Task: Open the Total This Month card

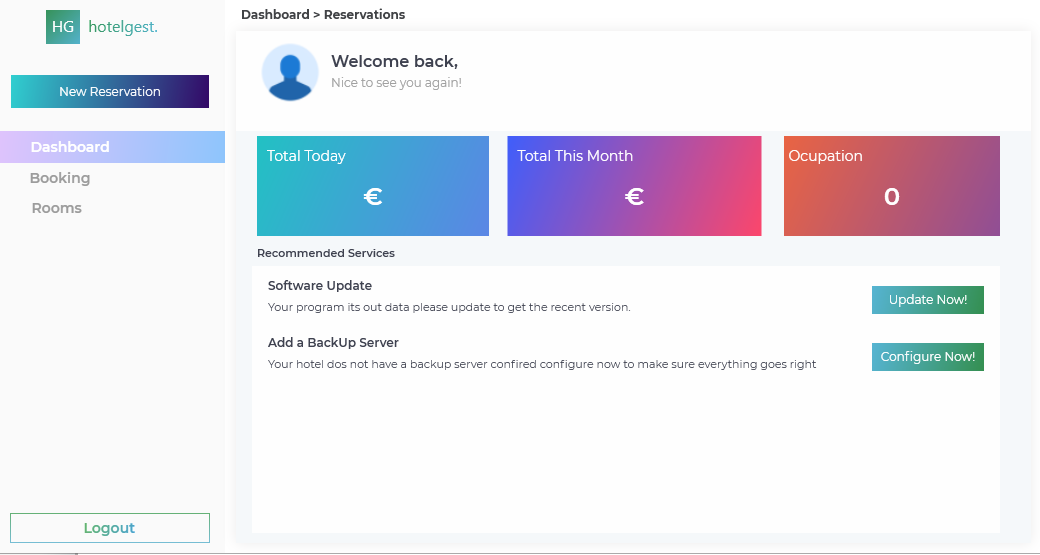Action: click(634, 186)
